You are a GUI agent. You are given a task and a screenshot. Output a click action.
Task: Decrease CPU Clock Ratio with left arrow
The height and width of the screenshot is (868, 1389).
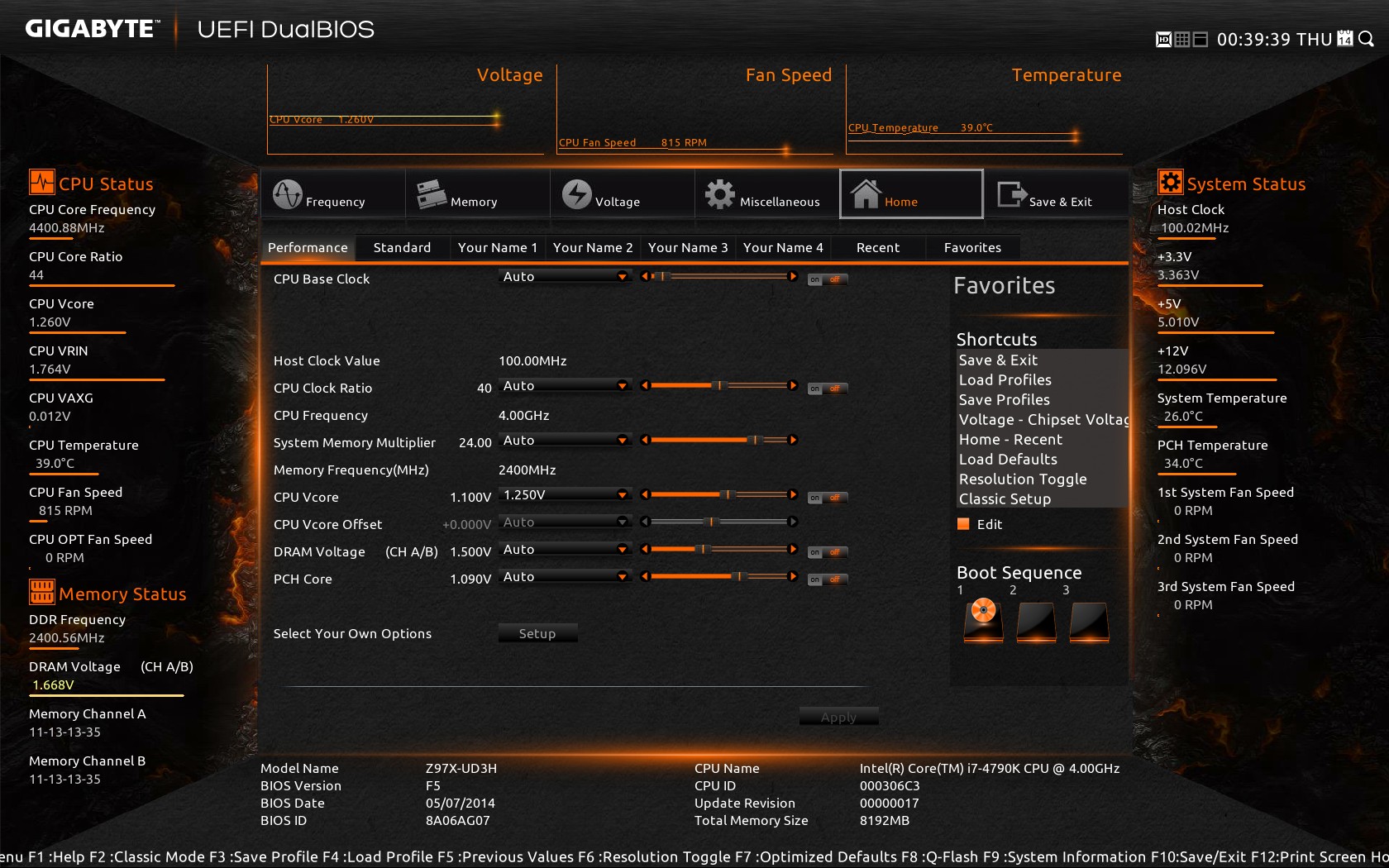pyautogui.click(x=645, y=385)
